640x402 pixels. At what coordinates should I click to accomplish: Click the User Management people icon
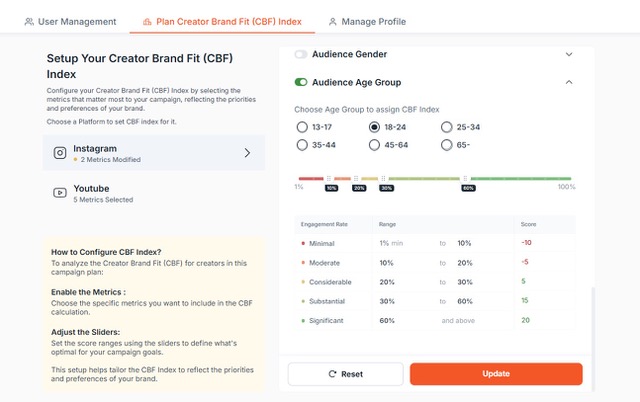point(29,21)
